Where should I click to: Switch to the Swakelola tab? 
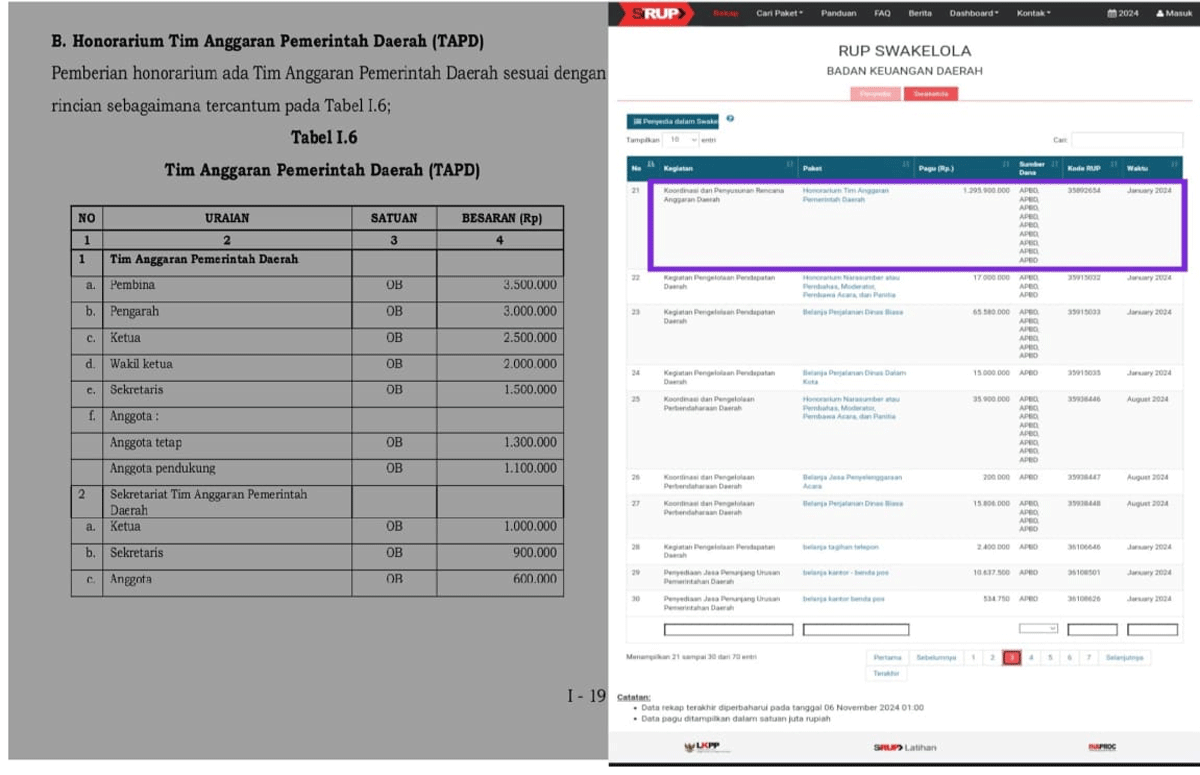pyautogui.click(x=931, y=93)
